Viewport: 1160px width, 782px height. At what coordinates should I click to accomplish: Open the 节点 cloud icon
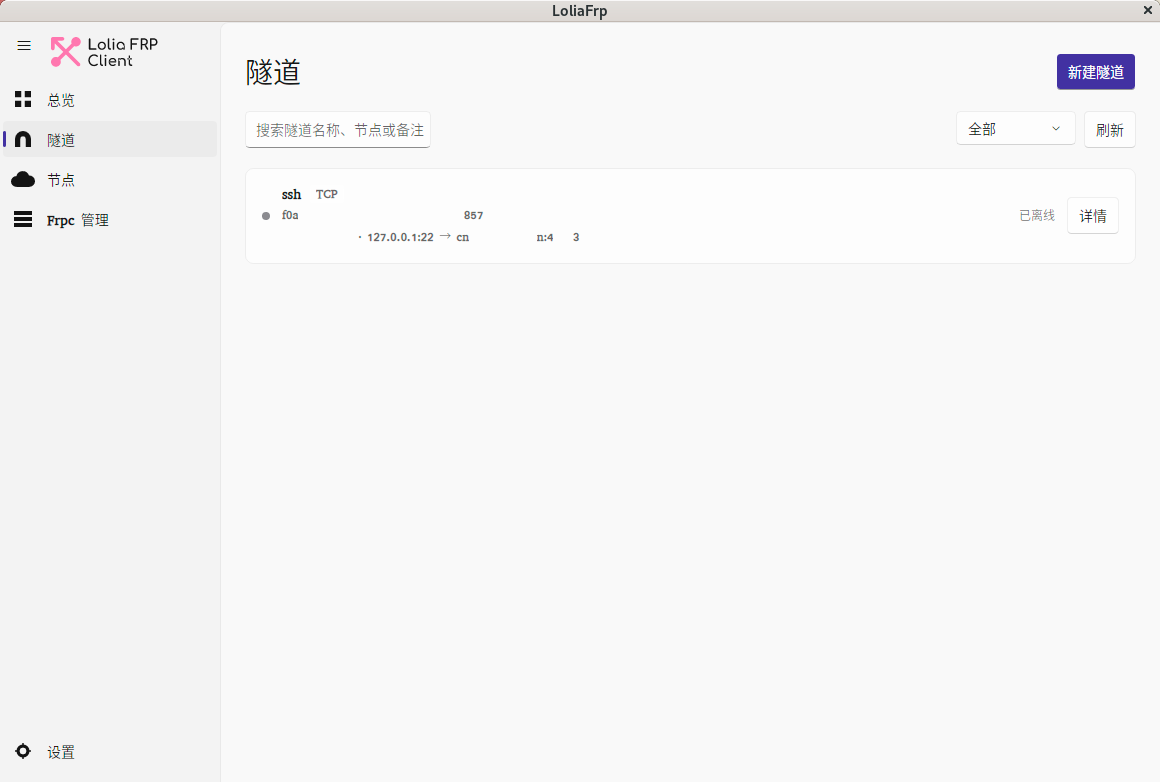23,179
